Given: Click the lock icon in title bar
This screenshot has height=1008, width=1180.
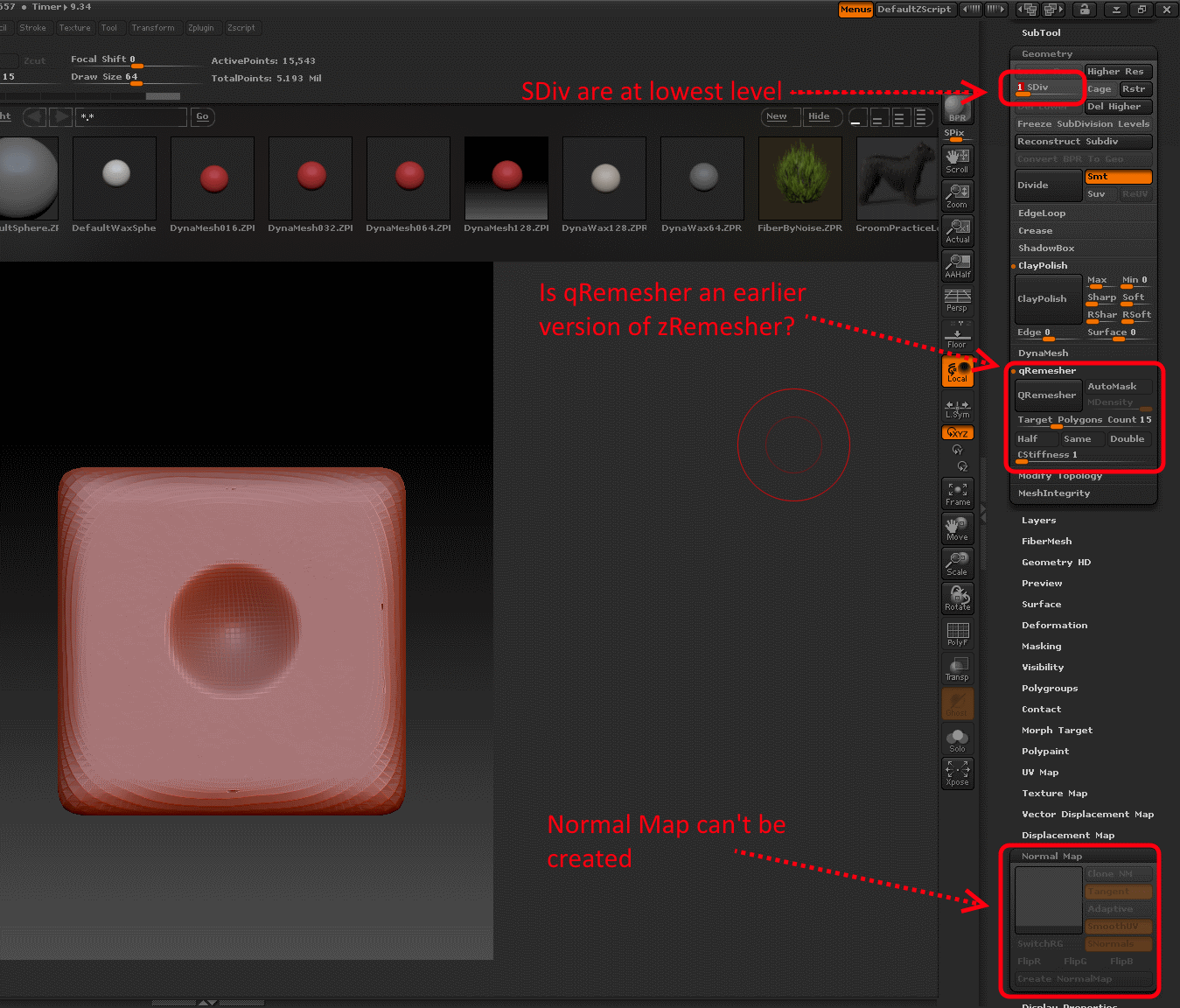Looking at the screenshot, I should tap(1085, 10).
